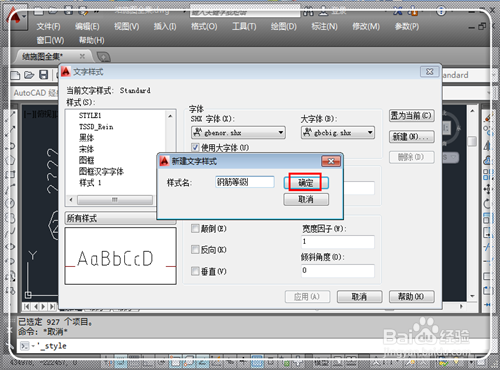Image resolution: width=500 pixels, height=370 pixels.
Task: Enable the 垂直 checkbox
Action: click(195, 271)
